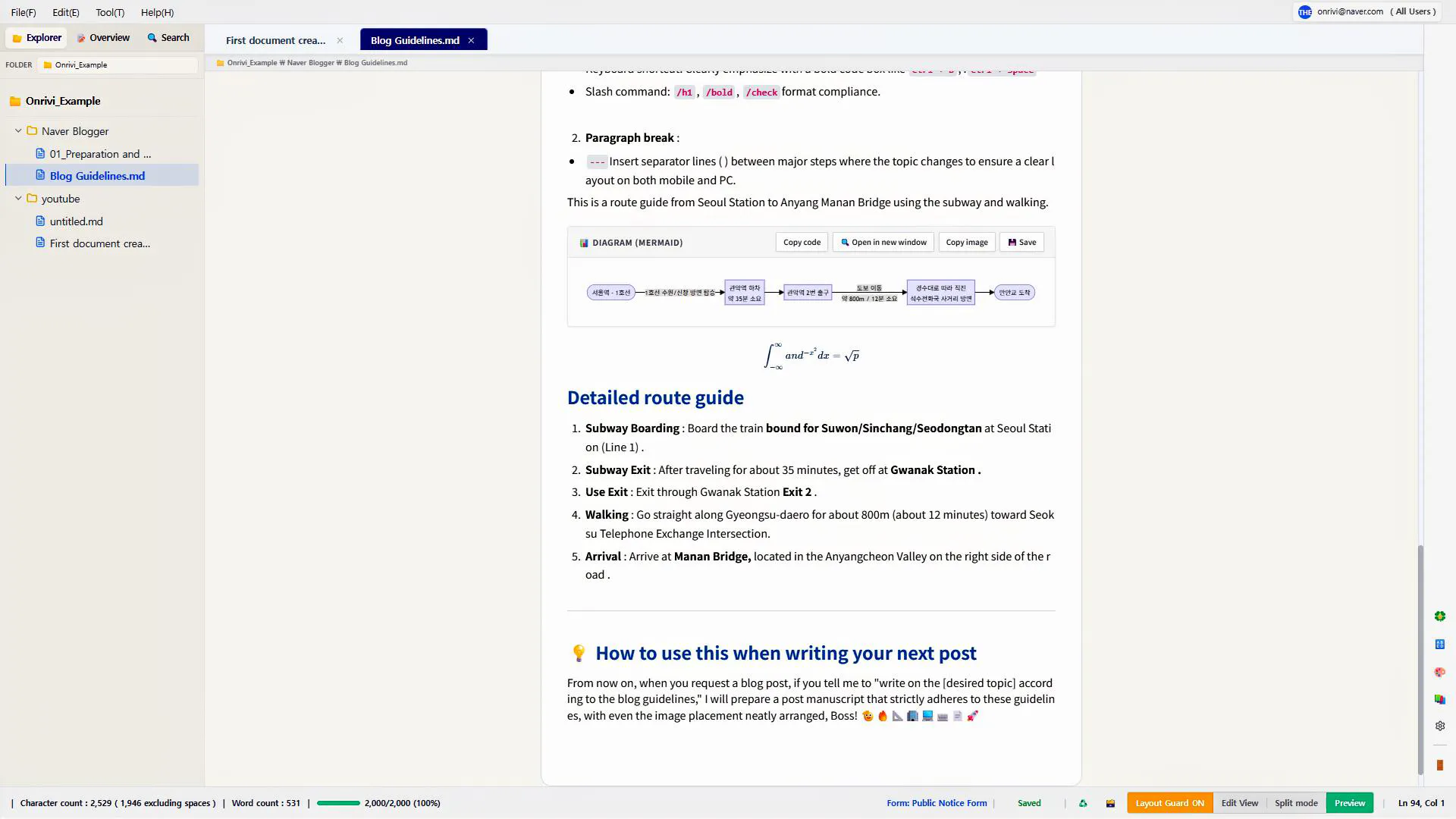The height and width of the screenshot is (819, 1456).
Task: Open First document crea... in file tree
Action: (x=100, y=243)
